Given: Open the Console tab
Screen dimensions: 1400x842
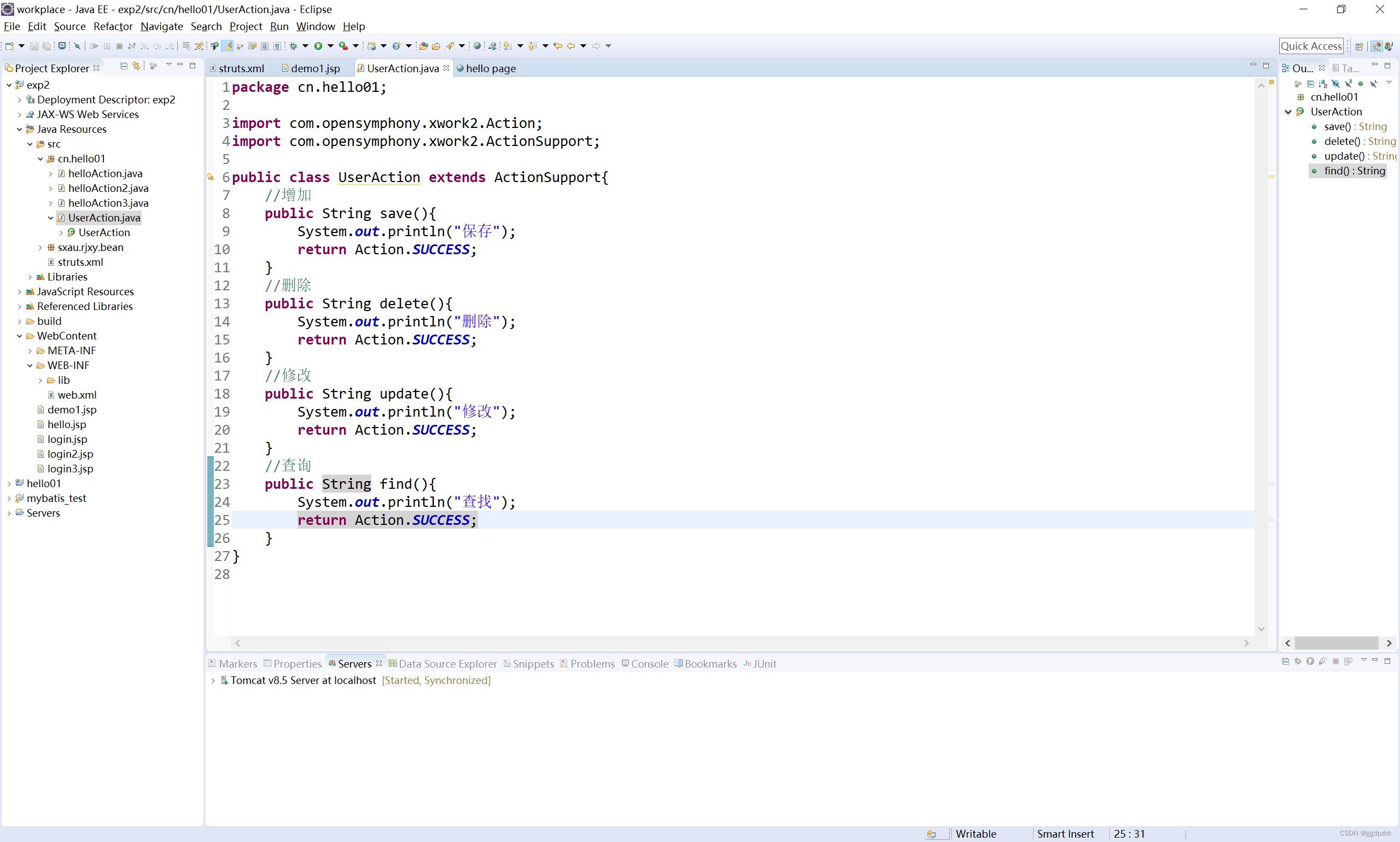Looking at the screenshot, I should pyautogui.click(x=645, y=663).
